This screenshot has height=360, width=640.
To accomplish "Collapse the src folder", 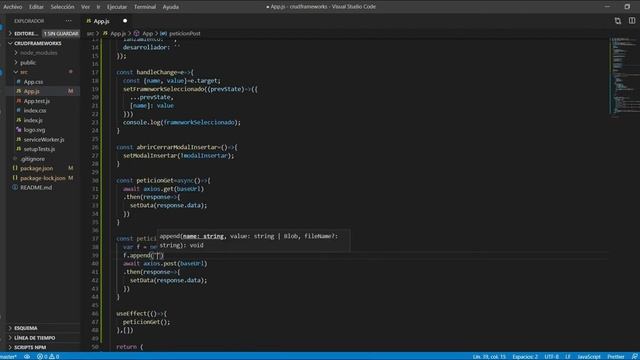I will 24,72.
